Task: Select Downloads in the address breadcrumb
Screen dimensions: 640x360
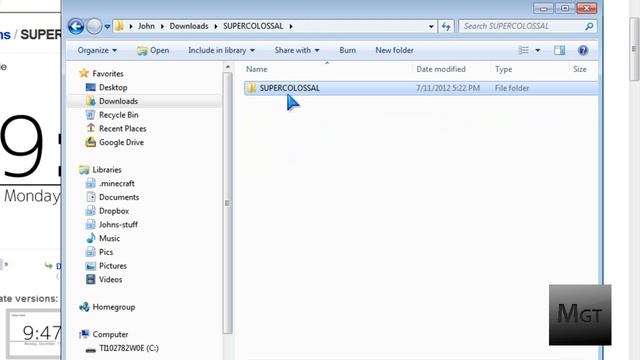Action: (x=189, y=26)
